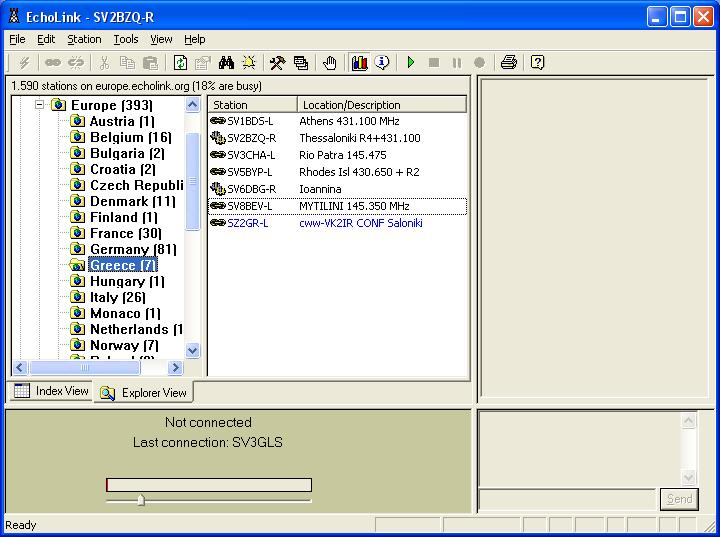Find a station using the binoculars icon
The image size is (720, 537).
tap(226, 62)
